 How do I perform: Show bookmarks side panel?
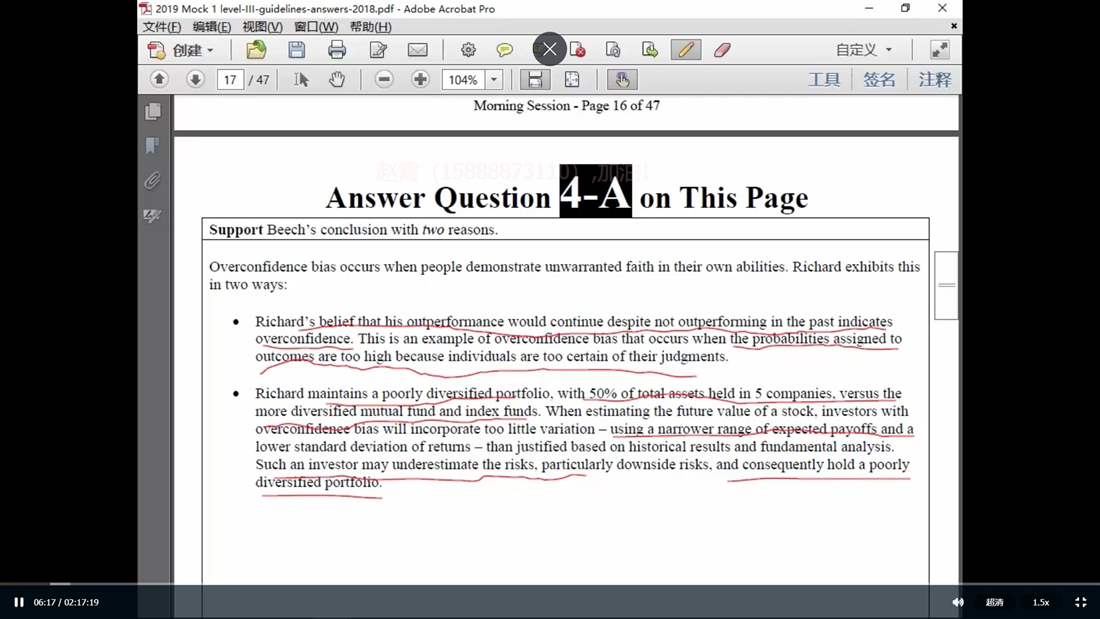(153, 145)
